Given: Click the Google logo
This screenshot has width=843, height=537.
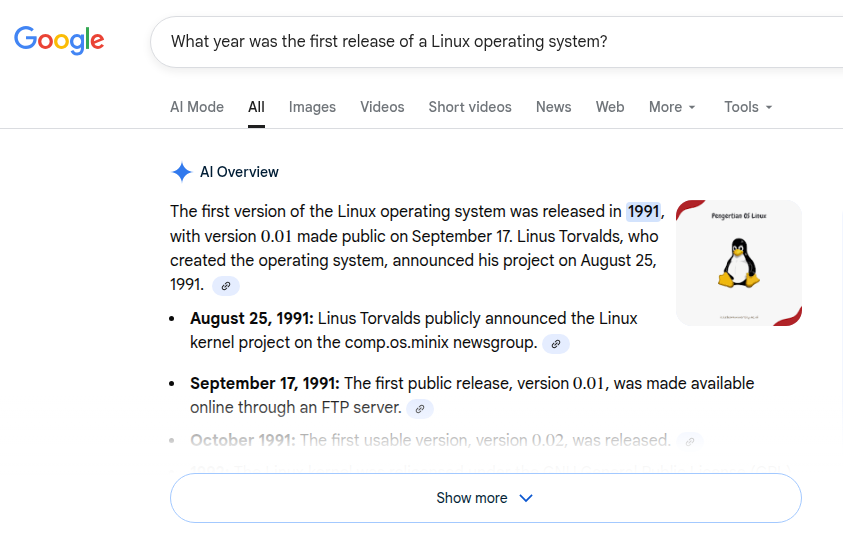Looking at the screenshot, I should tap(59, 40).
